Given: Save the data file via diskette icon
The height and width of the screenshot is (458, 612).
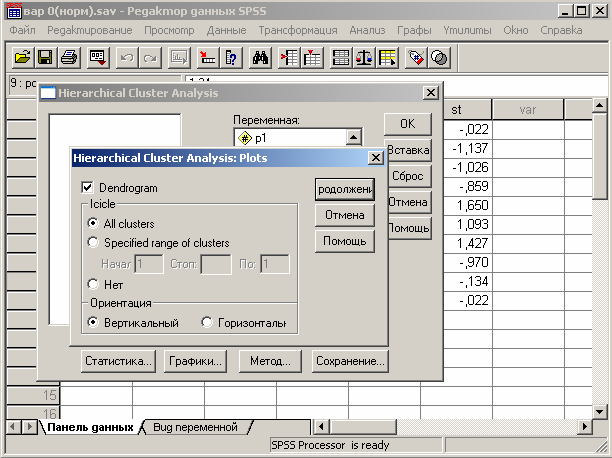Looking at the screenshot, I should tap(46, 58).
